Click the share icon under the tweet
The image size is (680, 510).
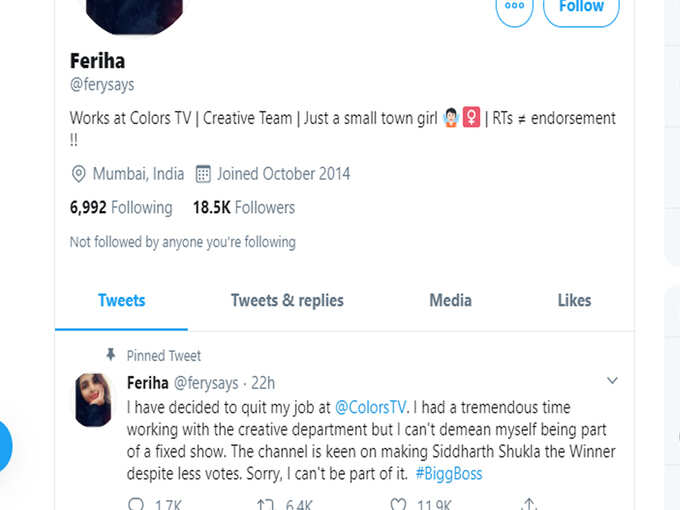coord(529,504)
